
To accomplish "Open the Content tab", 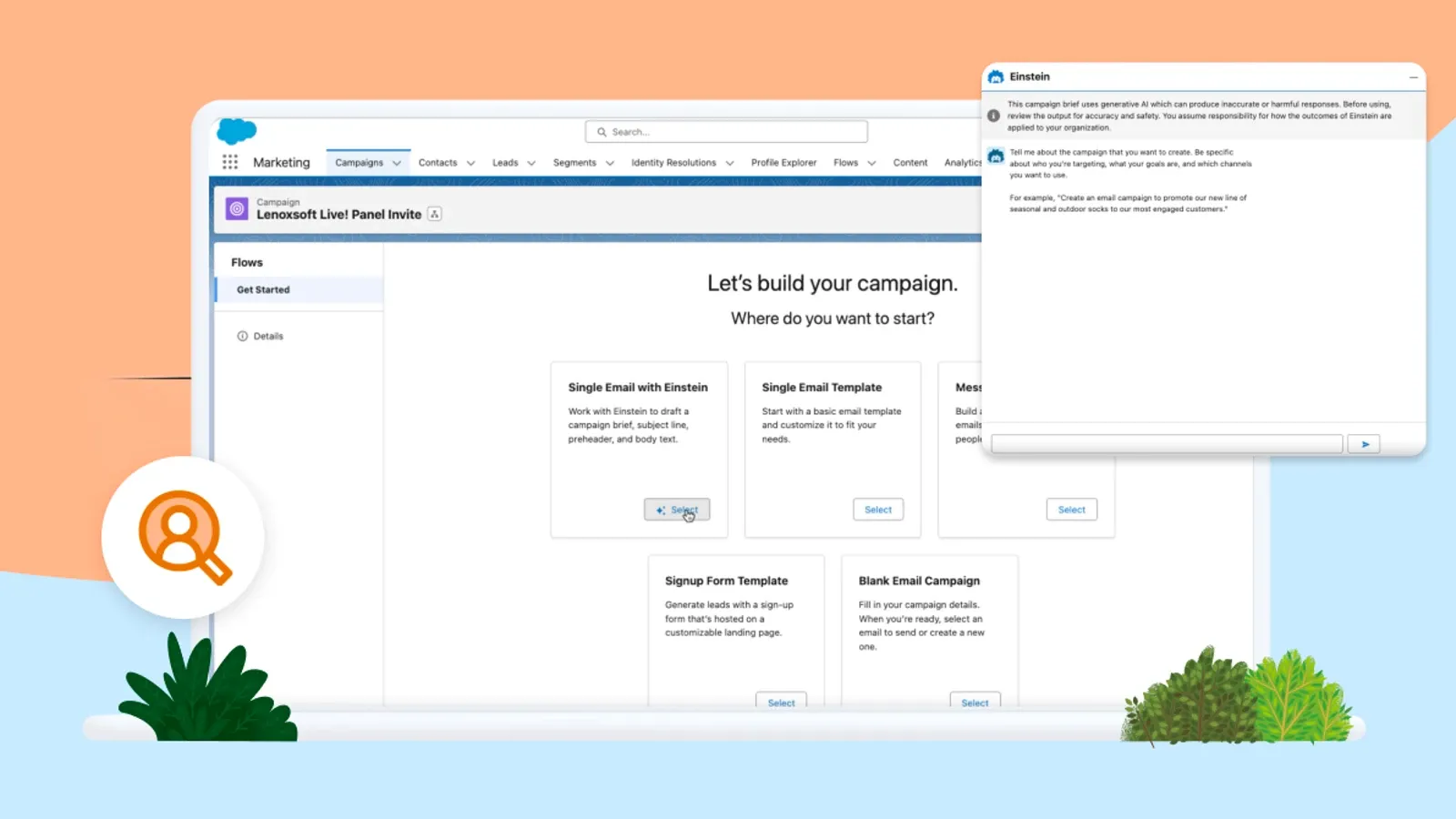I will pos(910,162).
